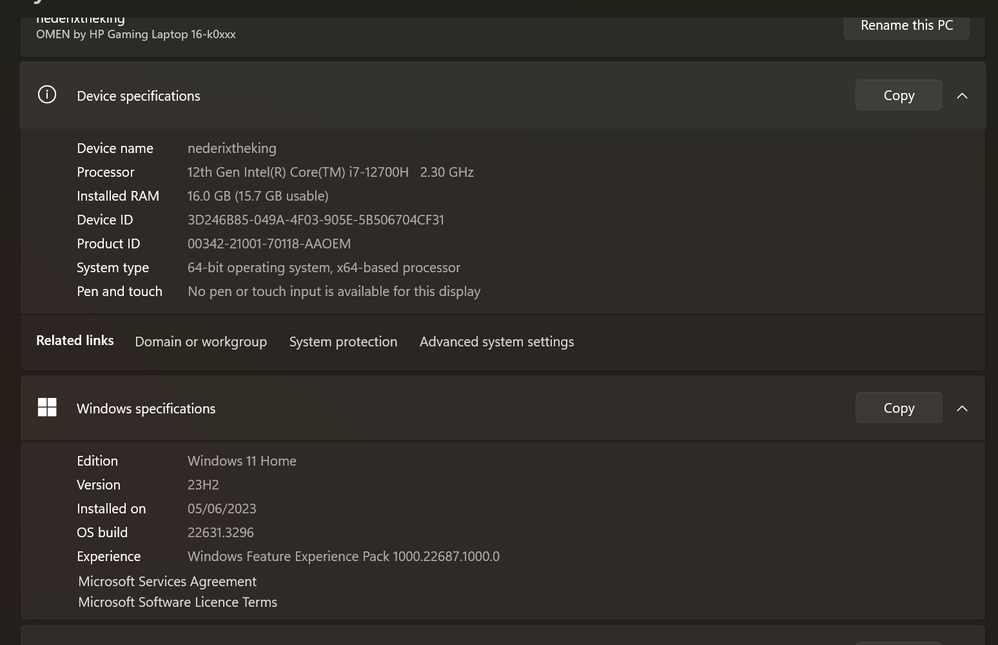Click the Windows logo icon beside Windows specifications
Screen dimensions: 998x645
47,407
